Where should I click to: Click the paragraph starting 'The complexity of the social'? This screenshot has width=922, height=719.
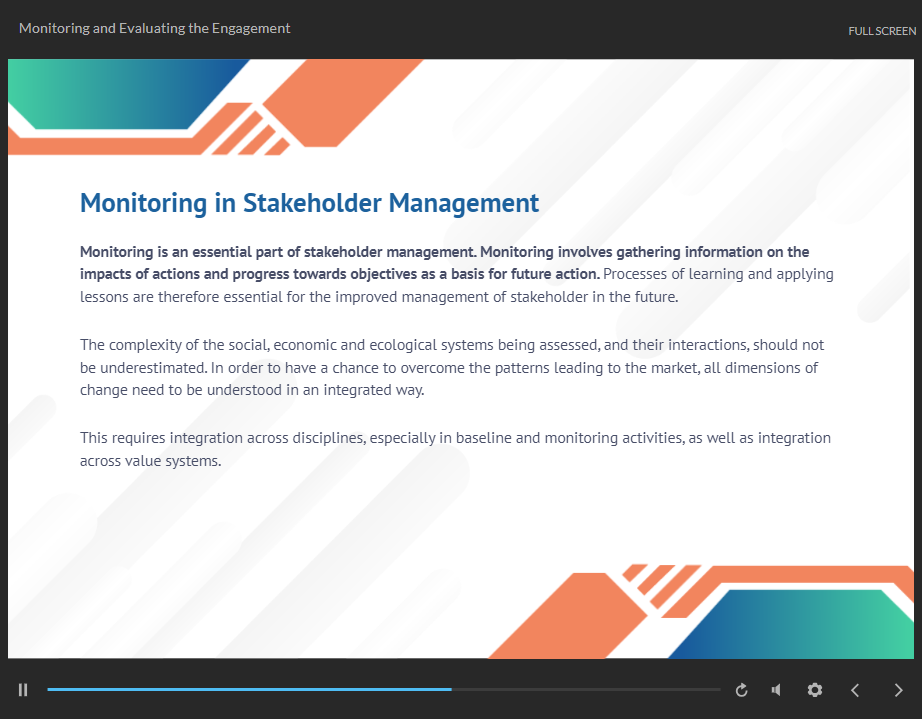(x=450, y=367)
